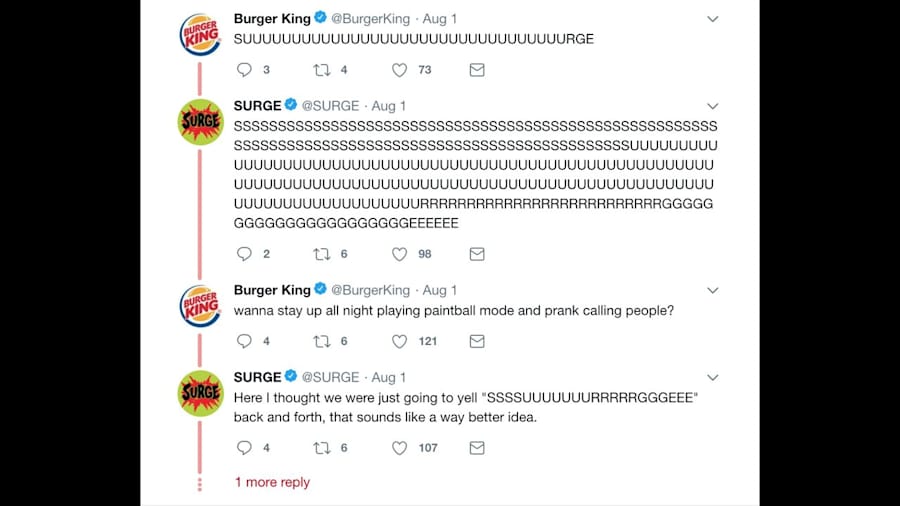Share the 'way better idea' tweet via message
The image size is (900, 506).
pos(477,448)
